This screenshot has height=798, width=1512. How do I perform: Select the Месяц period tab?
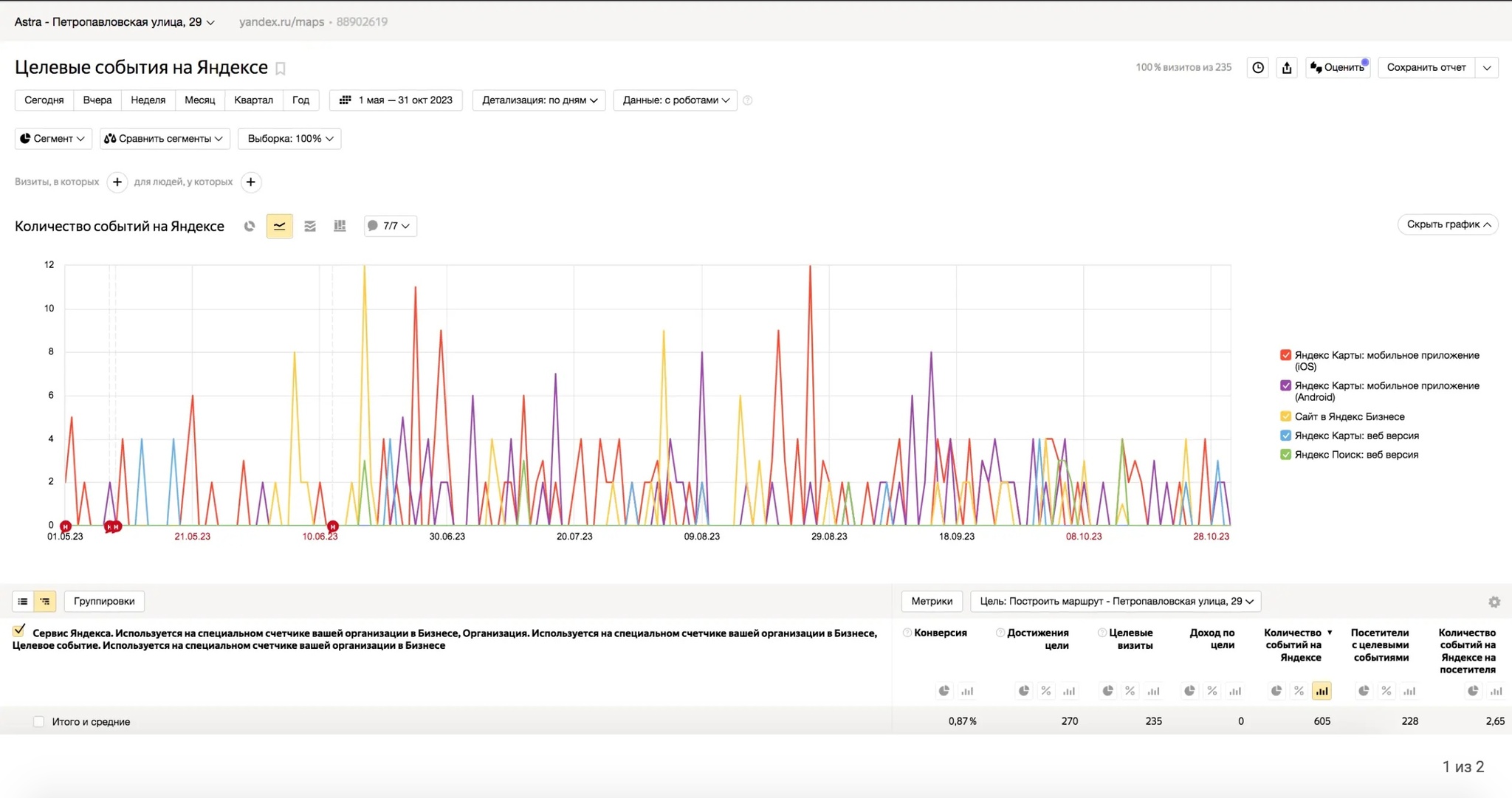(x=200, y=100)
